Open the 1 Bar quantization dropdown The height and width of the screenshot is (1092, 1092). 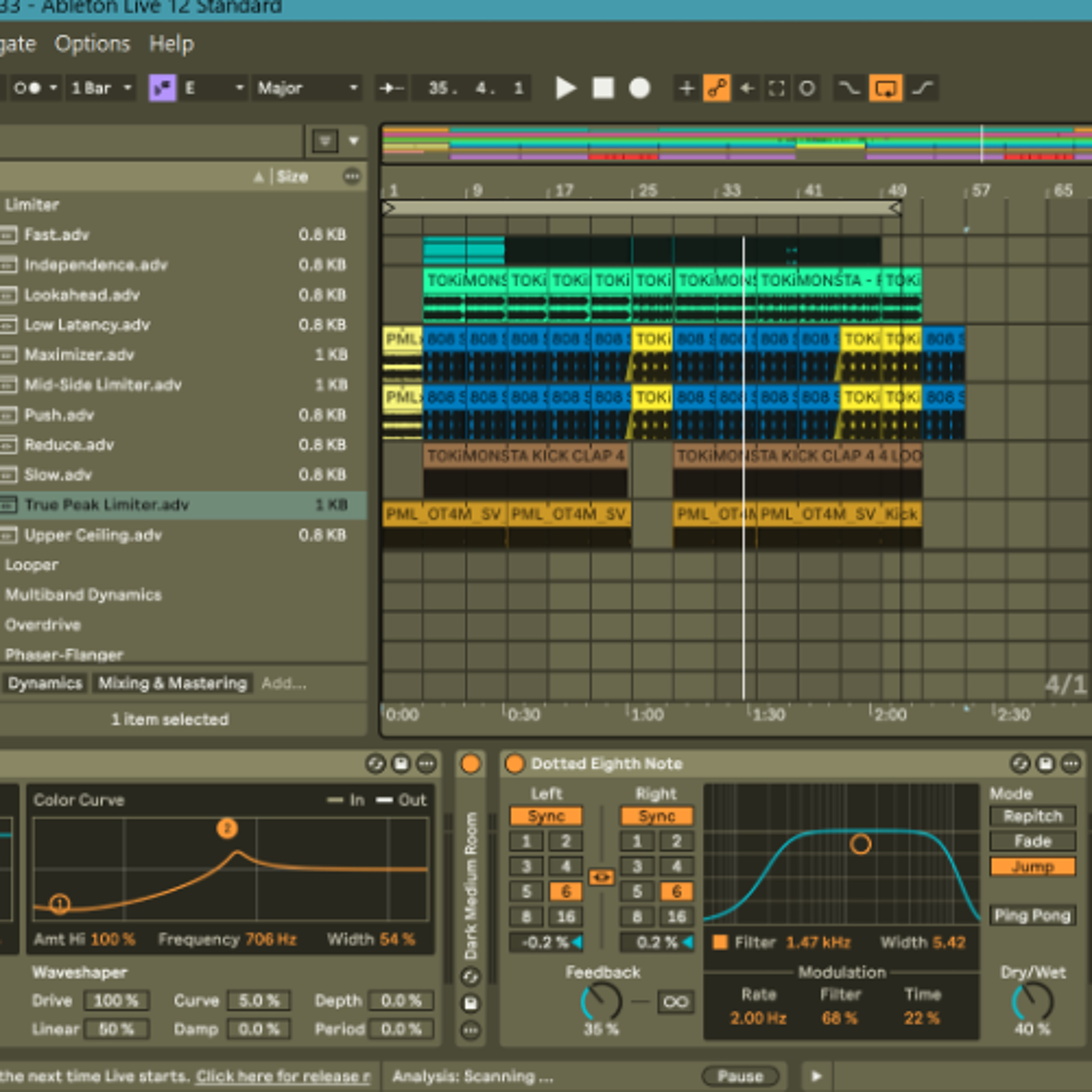(x=100, y=88)
